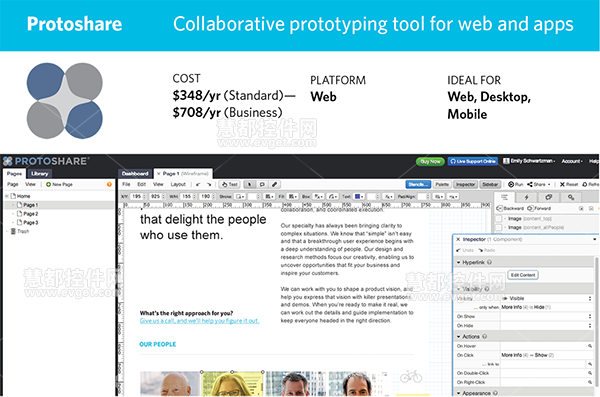Click the magnifier in the On Hover row
The height and width of the screenshot is (397, 600).
[590, 346]
